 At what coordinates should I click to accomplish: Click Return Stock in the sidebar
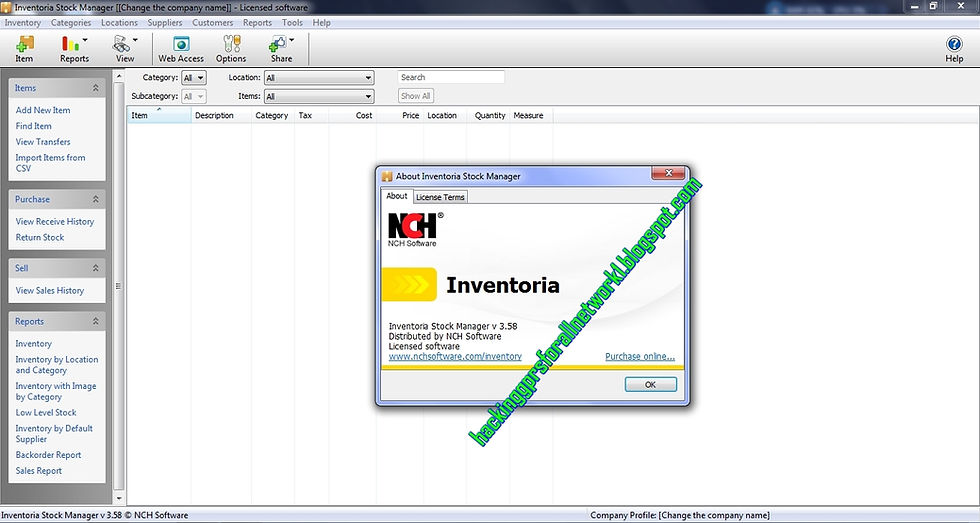click(x=40, y=237)
